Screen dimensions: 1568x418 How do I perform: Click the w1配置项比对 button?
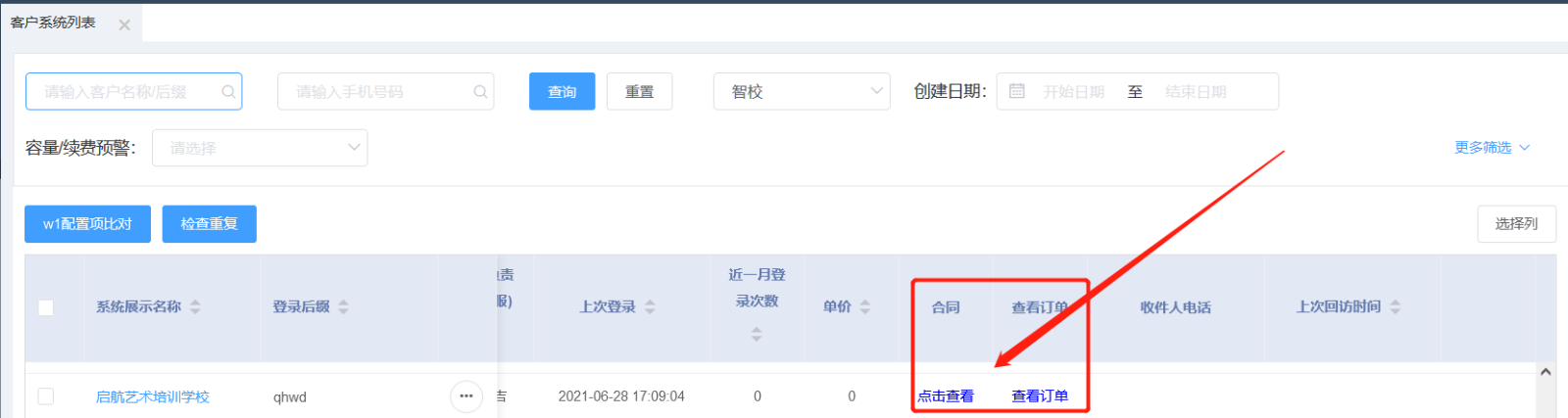(x=87, y=223)
